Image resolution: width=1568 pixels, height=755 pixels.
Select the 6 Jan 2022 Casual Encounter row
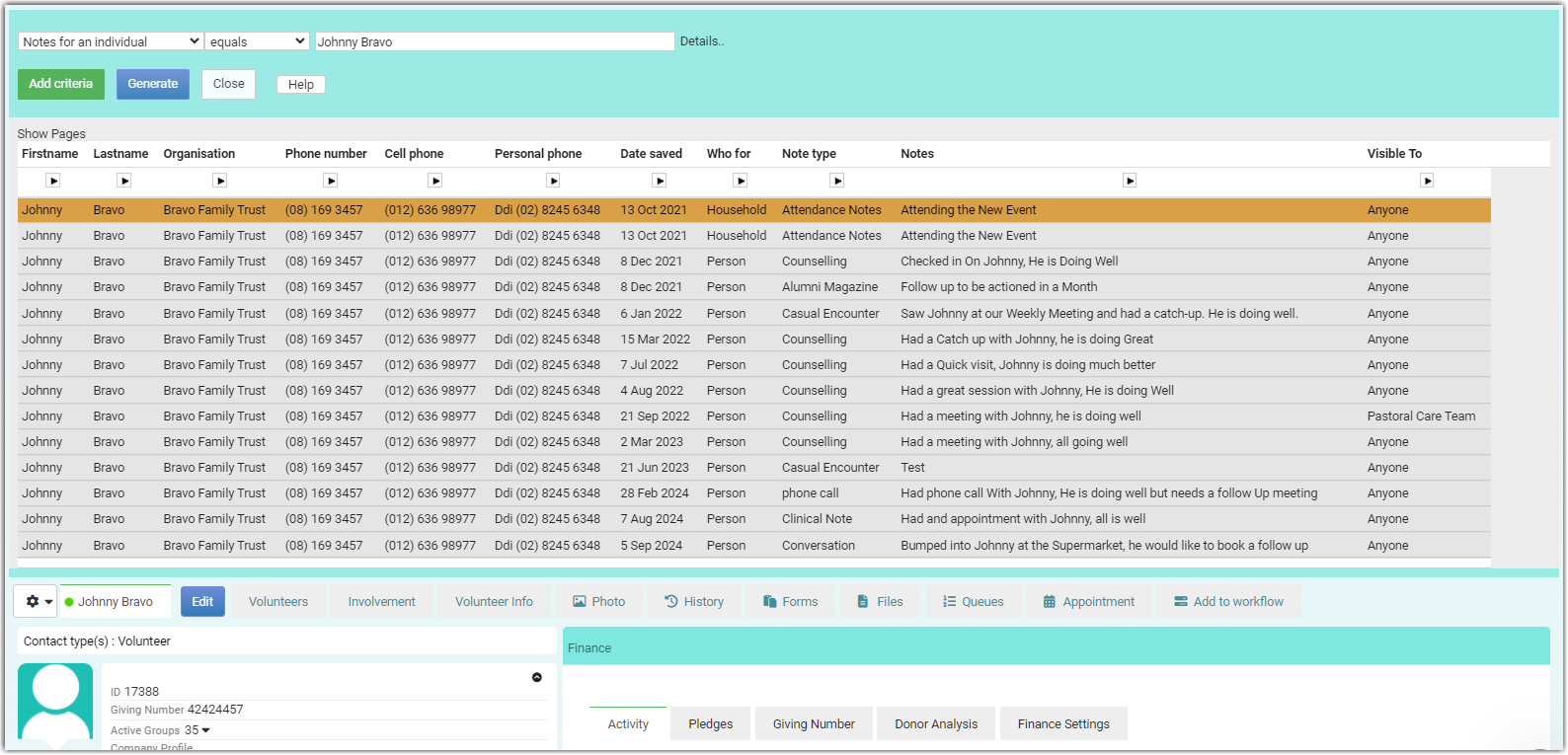click(x=754, y=314)
